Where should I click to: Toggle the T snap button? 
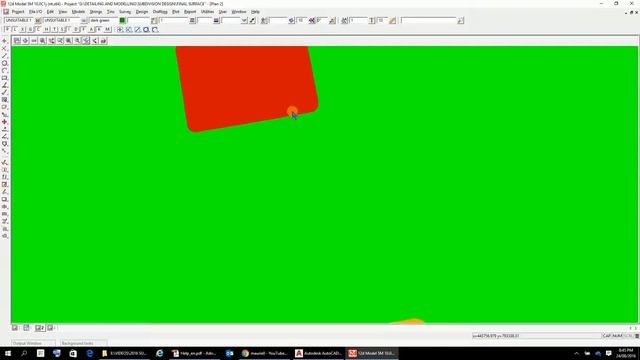[54, 29]
